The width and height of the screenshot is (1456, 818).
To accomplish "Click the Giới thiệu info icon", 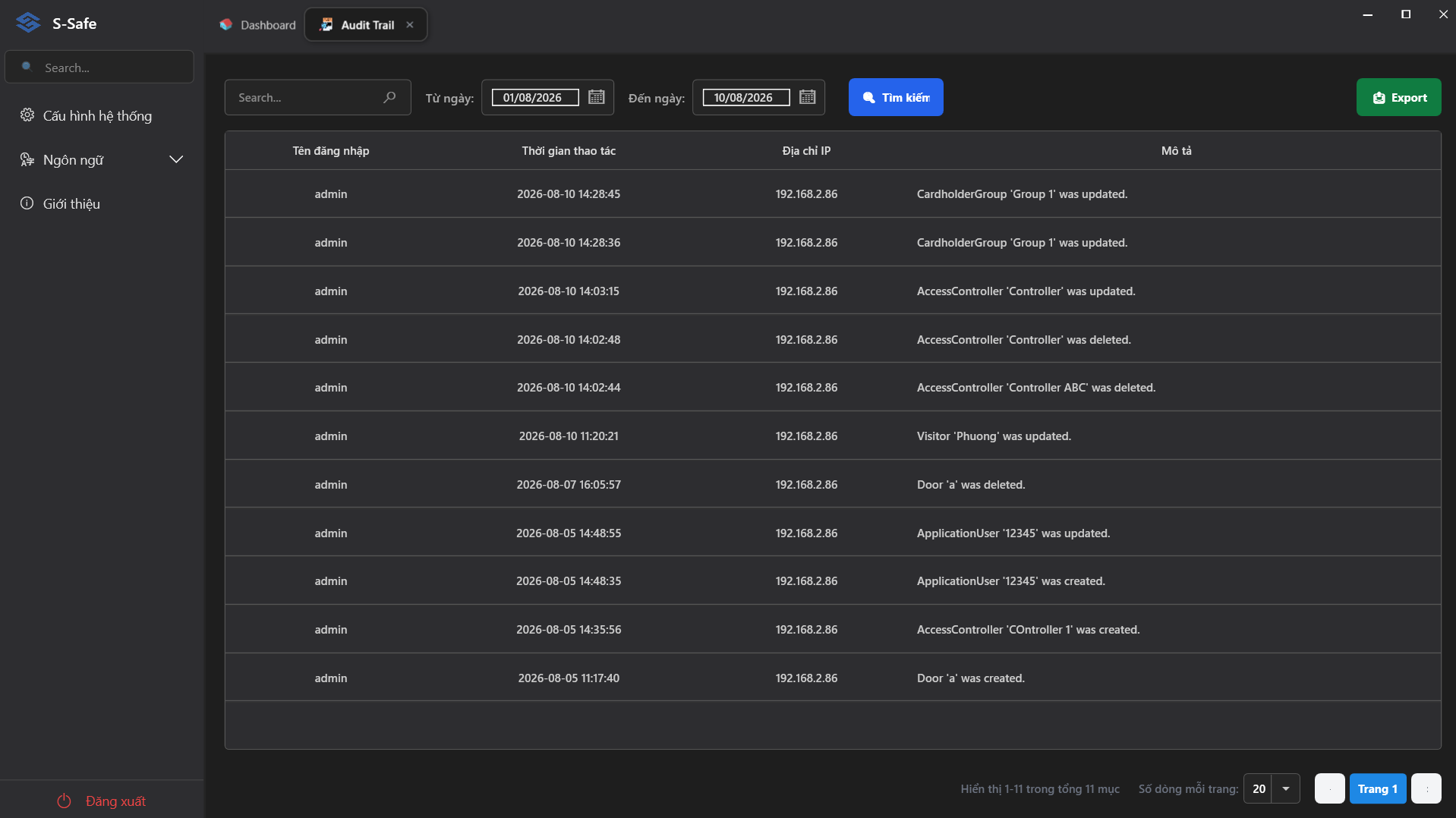I will tap(27, 203).
